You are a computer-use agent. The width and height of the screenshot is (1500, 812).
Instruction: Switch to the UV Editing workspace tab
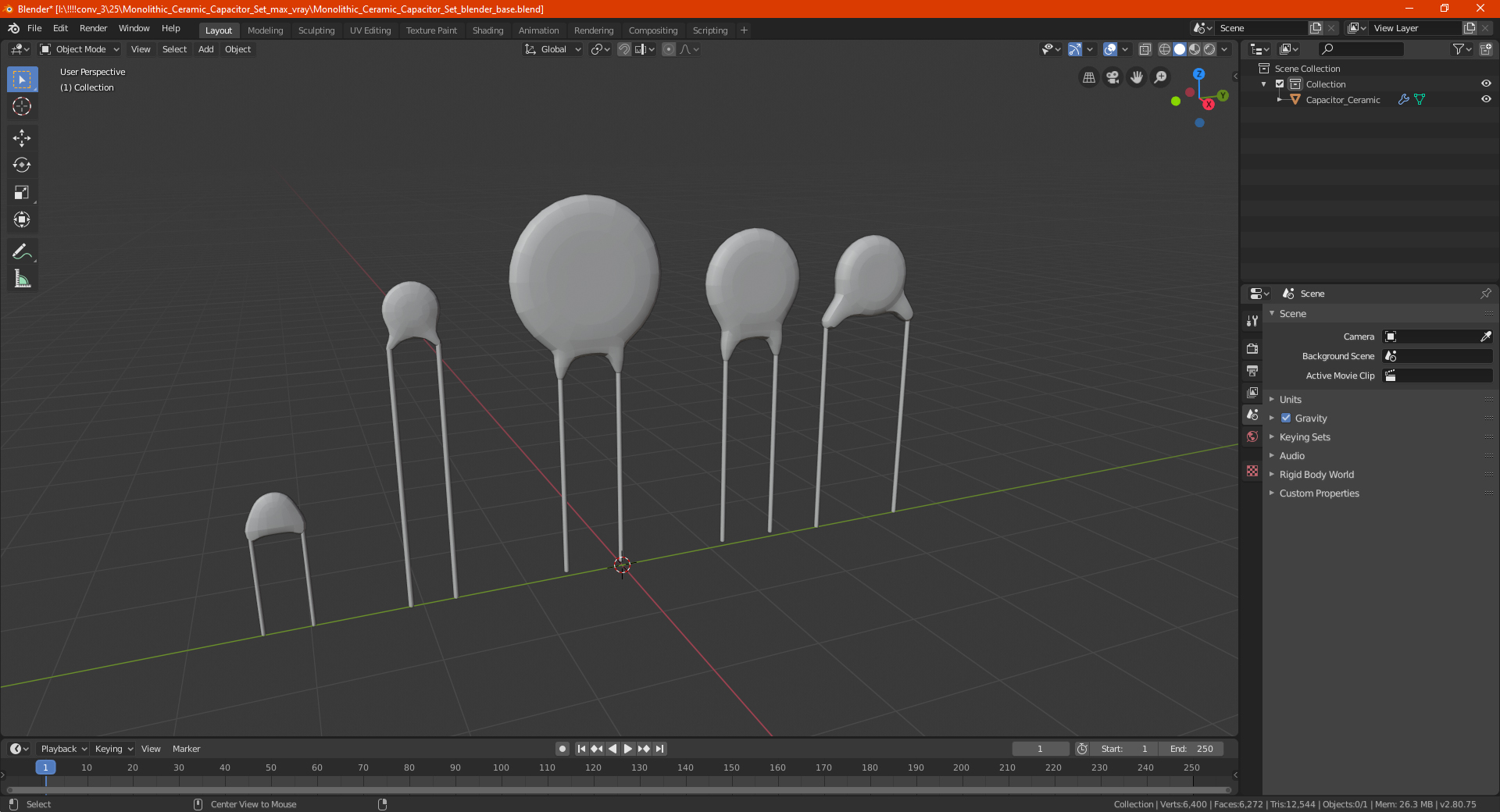tap(370, 30)
